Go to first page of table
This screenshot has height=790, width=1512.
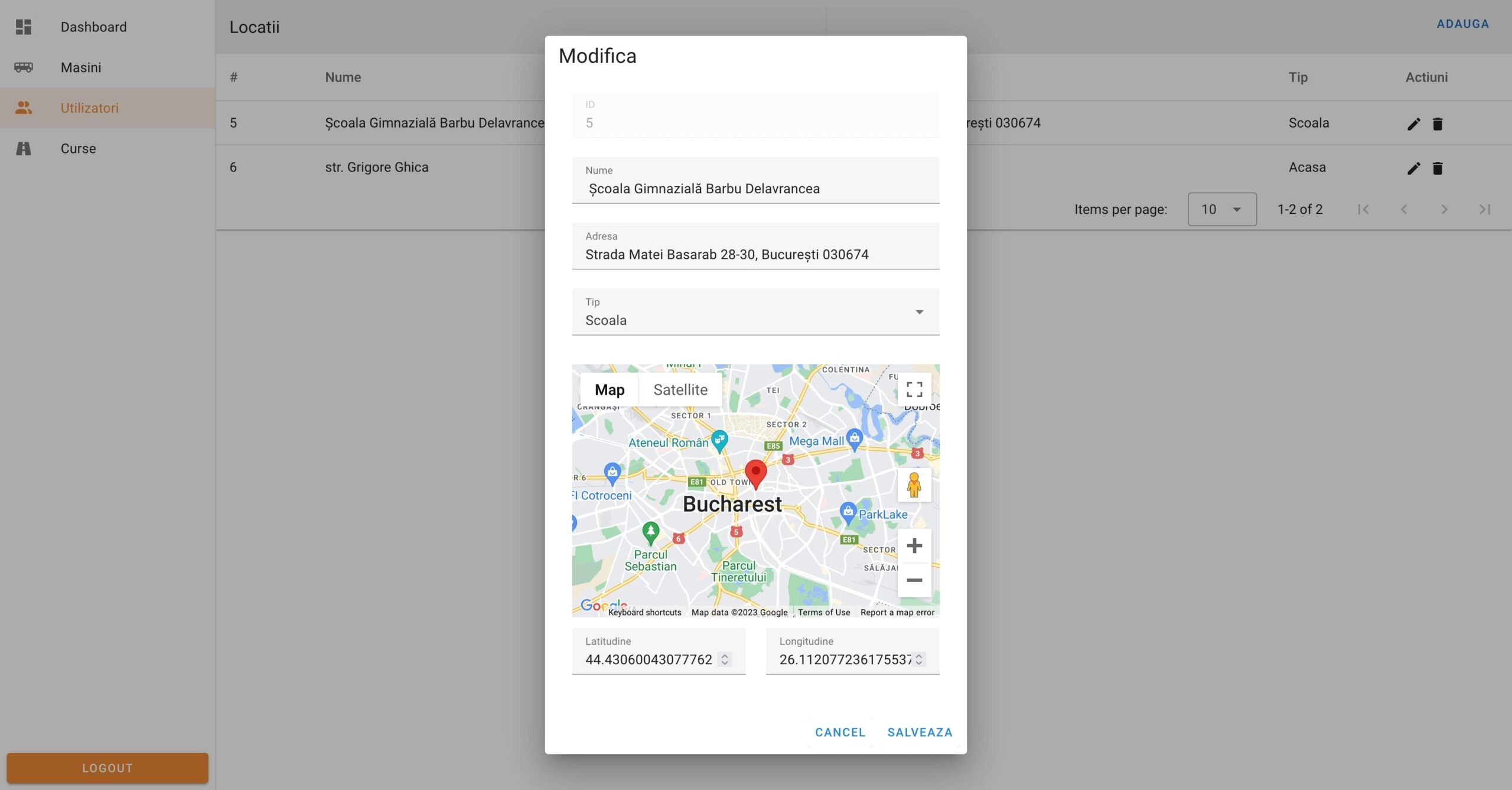(x=1363, y=209)
